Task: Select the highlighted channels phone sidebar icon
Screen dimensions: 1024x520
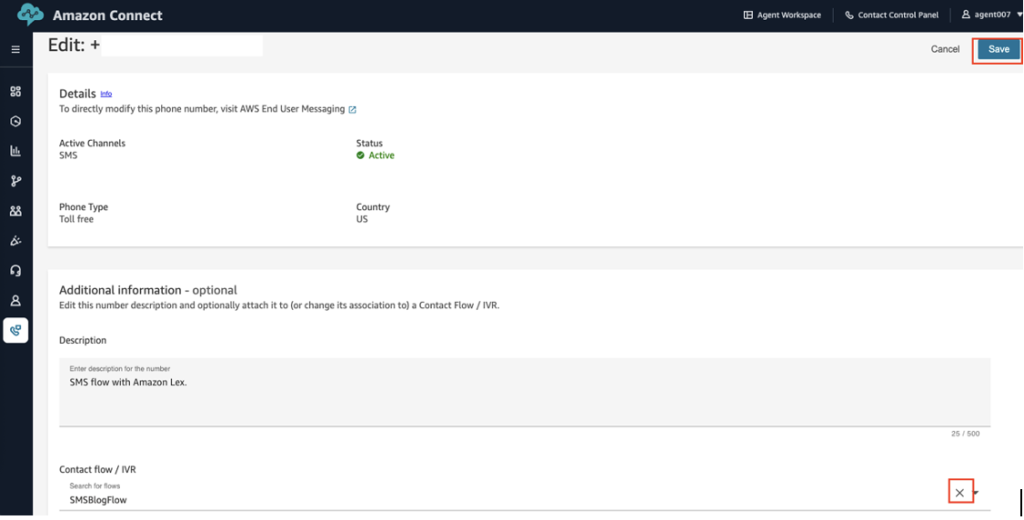Action: point(16,331)
